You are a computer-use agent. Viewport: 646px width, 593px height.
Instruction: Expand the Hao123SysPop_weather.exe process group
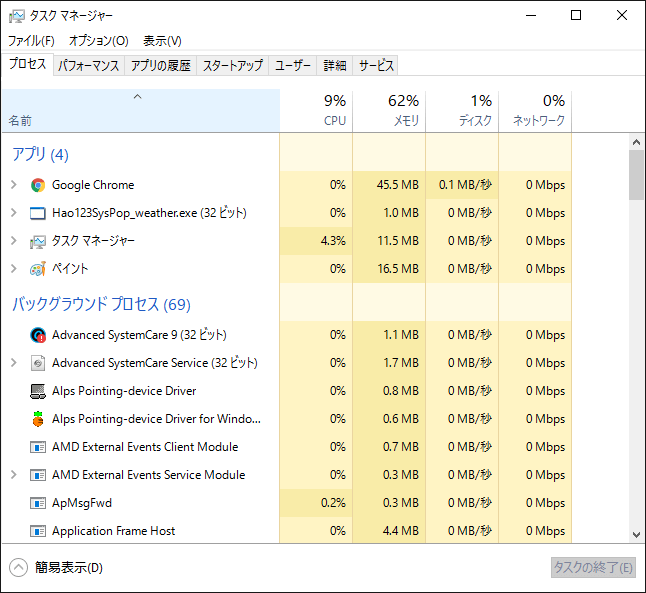(14, 213)
